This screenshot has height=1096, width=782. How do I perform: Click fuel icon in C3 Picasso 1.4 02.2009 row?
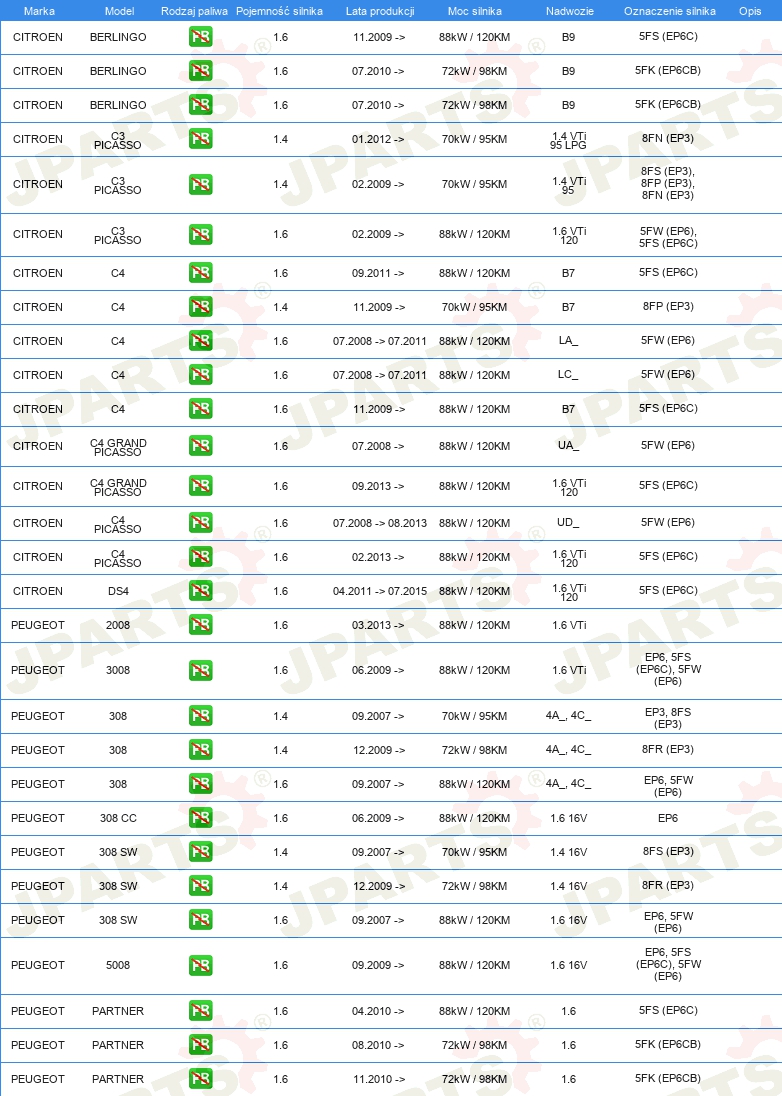(201, 185)
